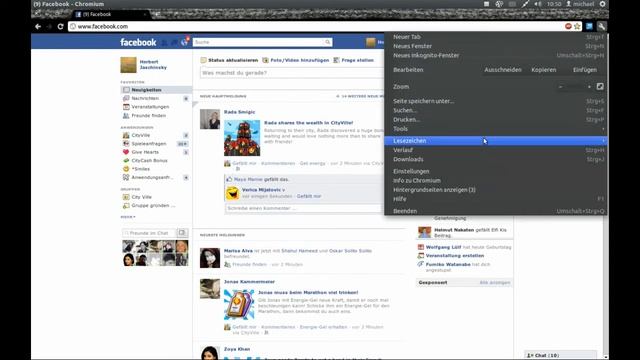Viewport: 640px width, 360px height.
Task: Click the red adblock icon in address bar
Action: click(568, 27)
